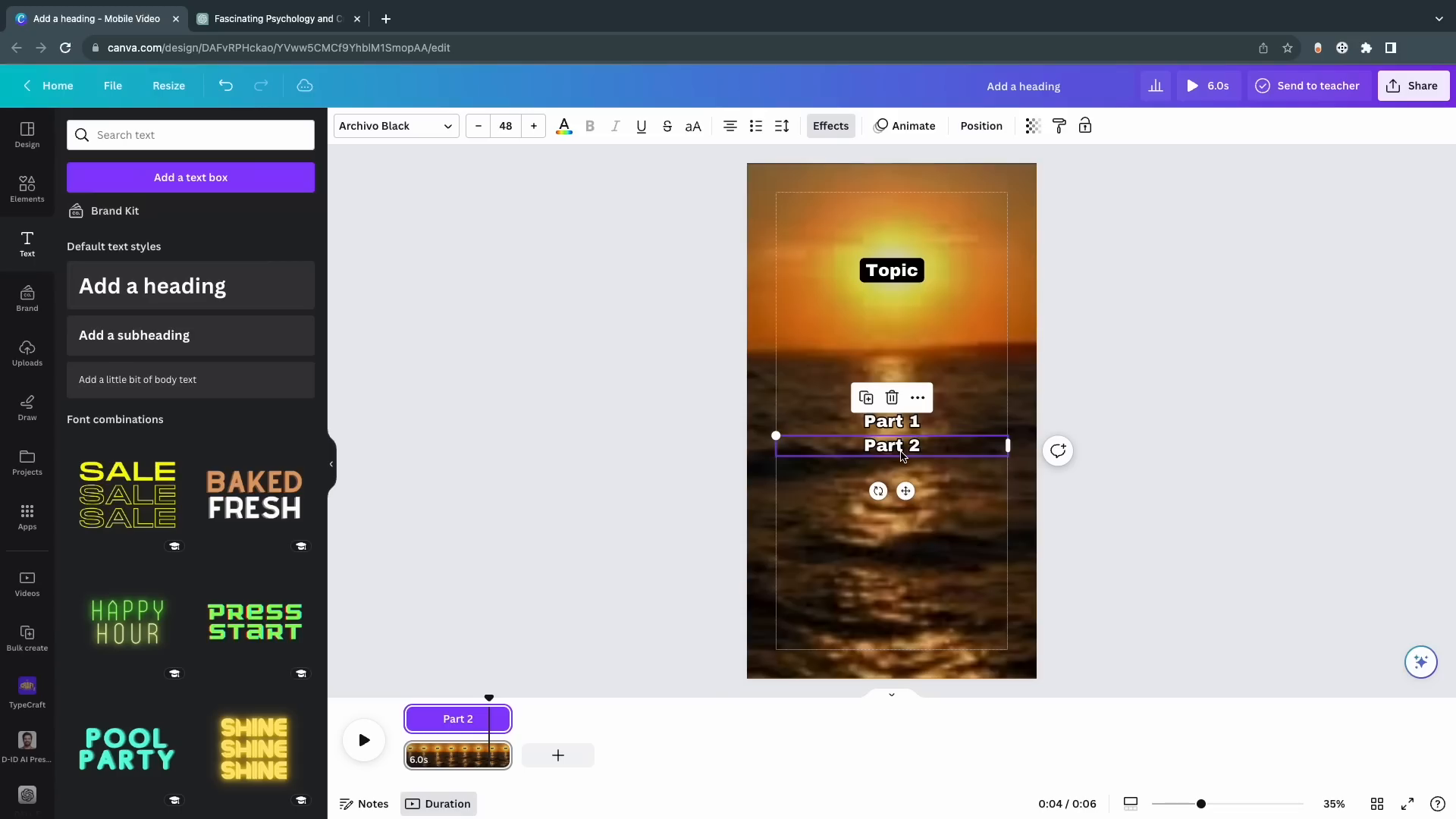The height and width of the screenshot is (819, 1456).
Task: Open the Projects panel
Action: pos(27,462)
